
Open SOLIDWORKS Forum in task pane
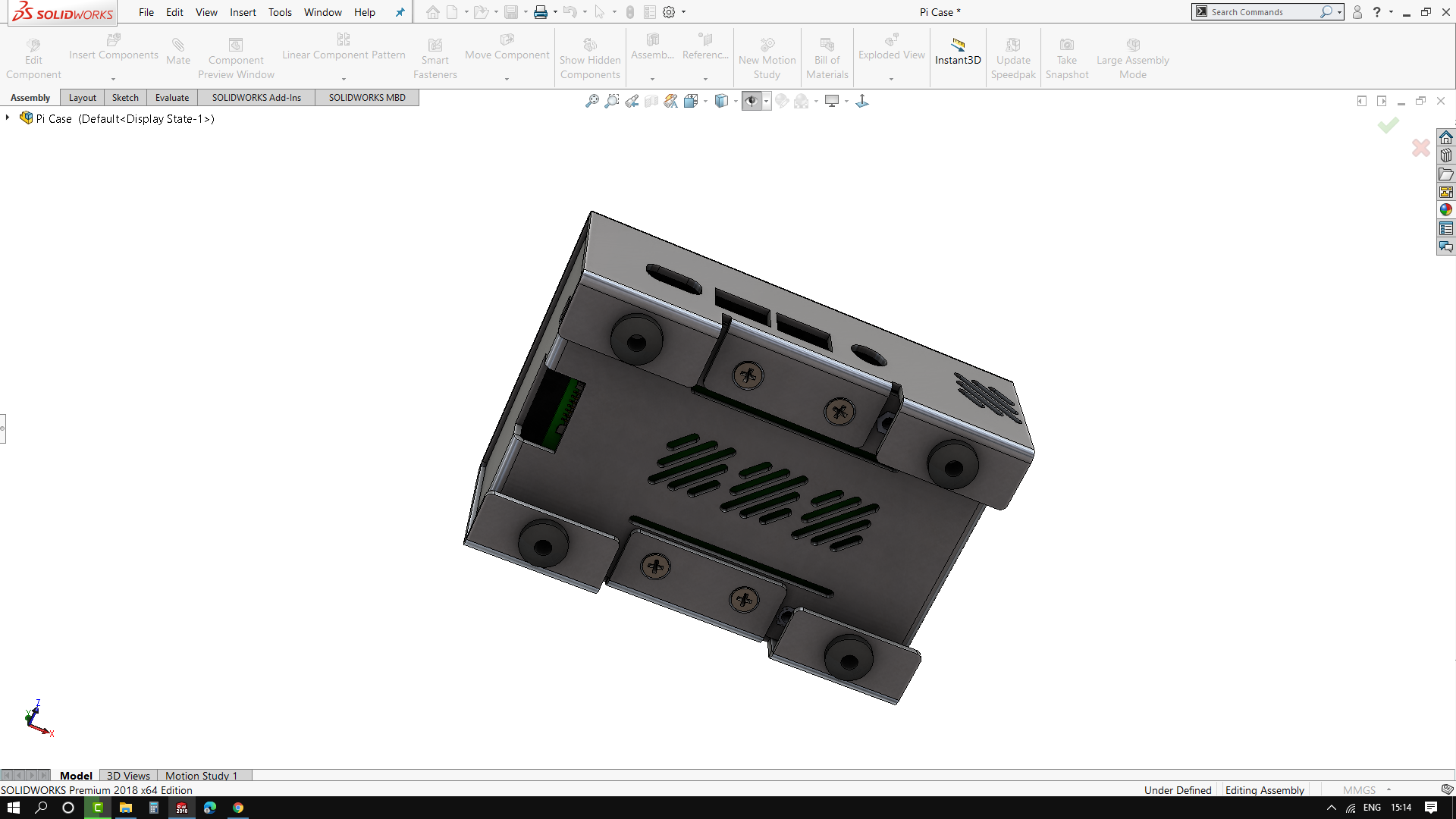(x=1446, y=246)
